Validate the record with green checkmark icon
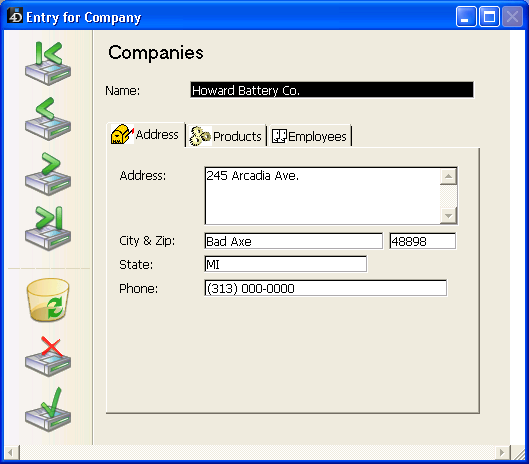The height and width of the screenshot is (464, 529). pos(48,409)
